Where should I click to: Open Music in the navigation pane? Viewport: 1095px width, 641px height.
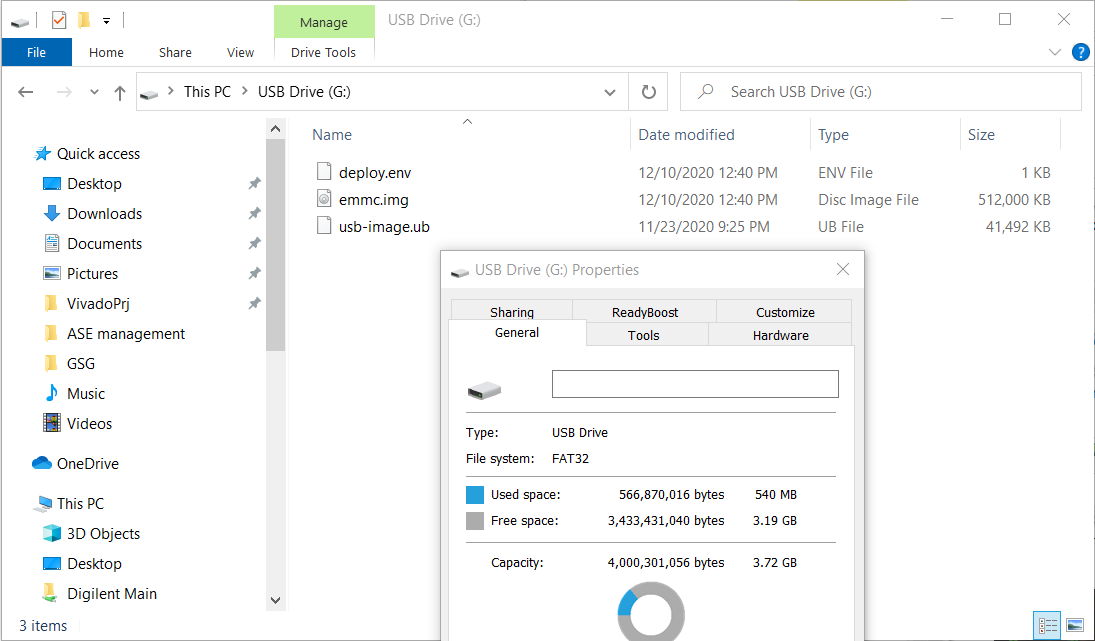[86, 394]
